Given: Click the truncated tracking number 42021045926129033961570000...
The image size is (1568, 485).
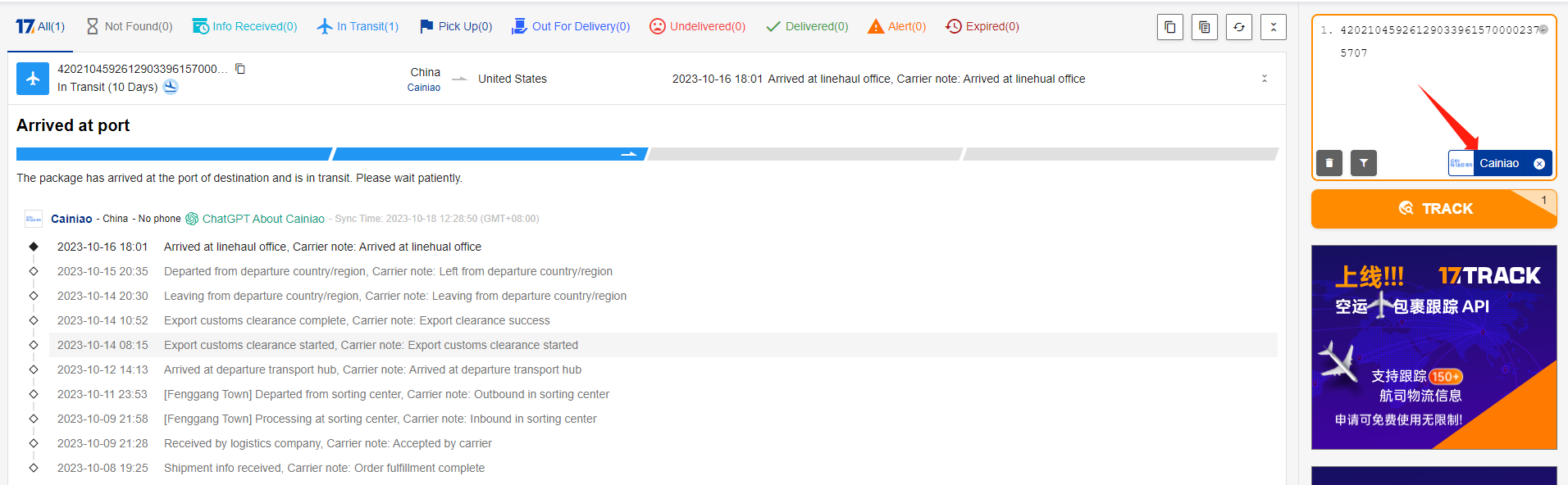Looking at the screenshot, I should (143, 69).
